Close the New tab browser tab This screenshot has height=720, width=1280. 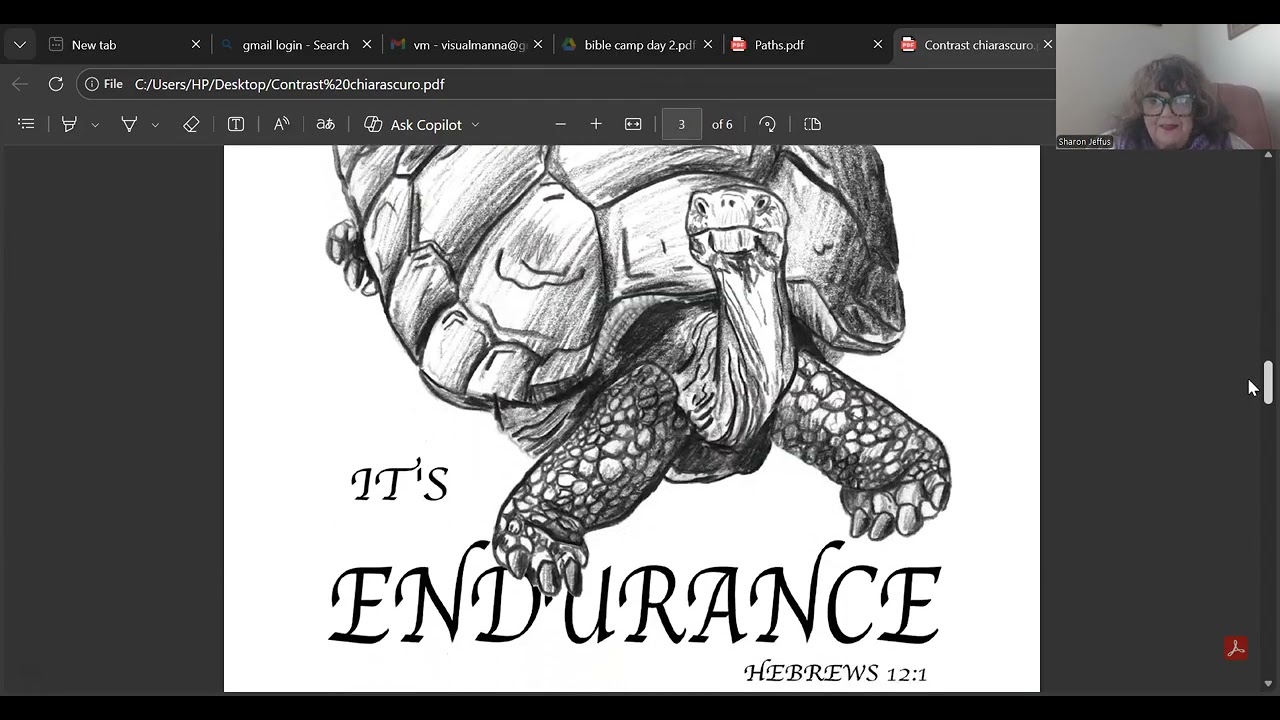pos(196,45)
